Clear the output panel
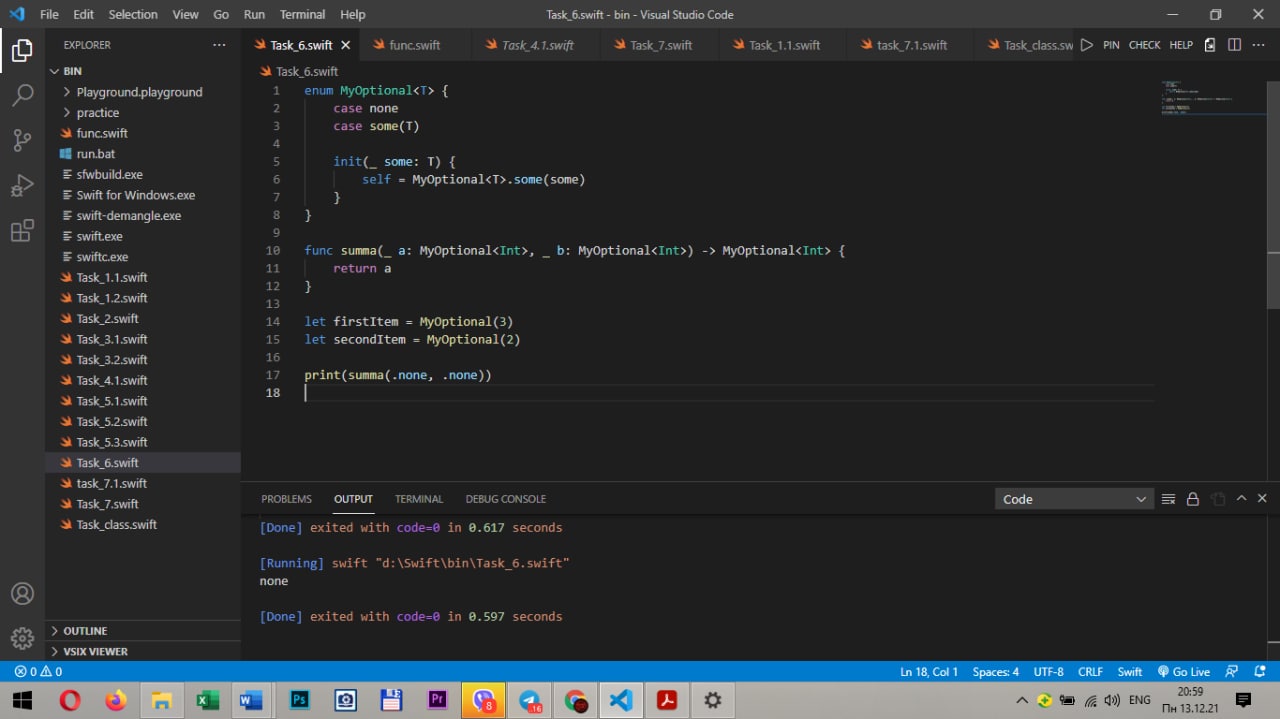This screenshot has width=1280, height=719. point(1168,499)
